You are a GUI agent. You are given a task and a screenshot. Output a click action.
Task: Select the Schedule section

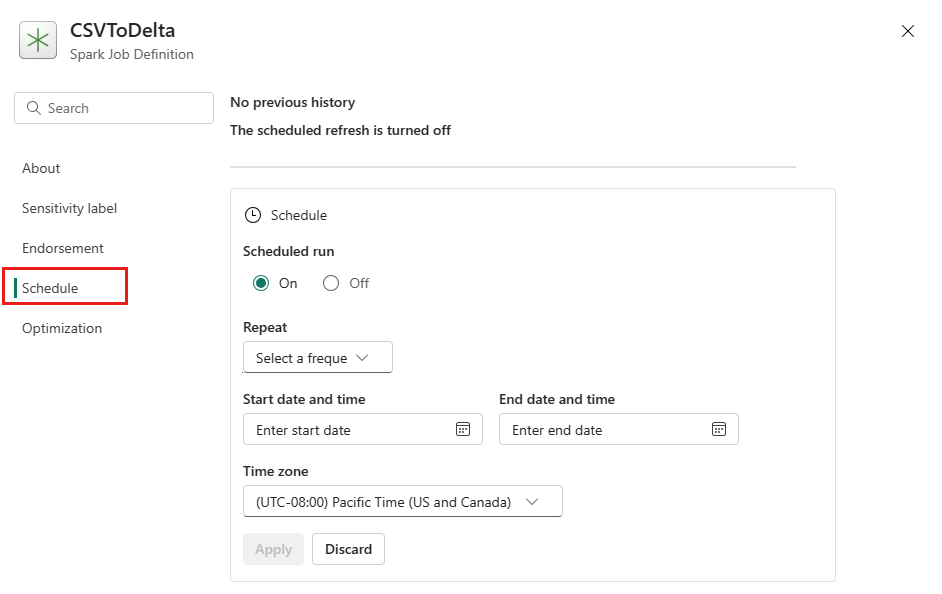tap(50, 288)
